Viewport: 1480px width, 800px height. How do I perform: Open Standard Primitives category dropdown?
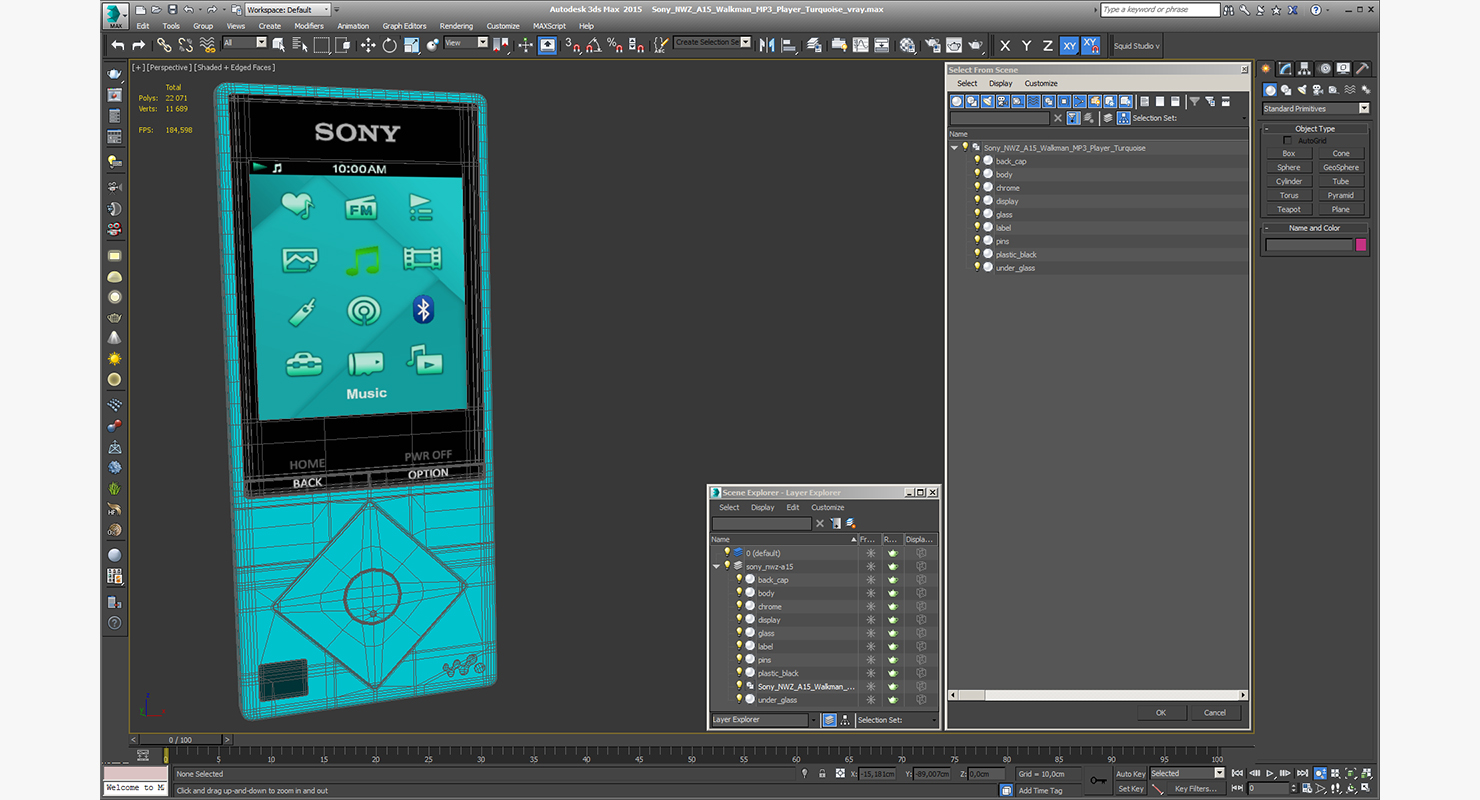coord(1316,109)
